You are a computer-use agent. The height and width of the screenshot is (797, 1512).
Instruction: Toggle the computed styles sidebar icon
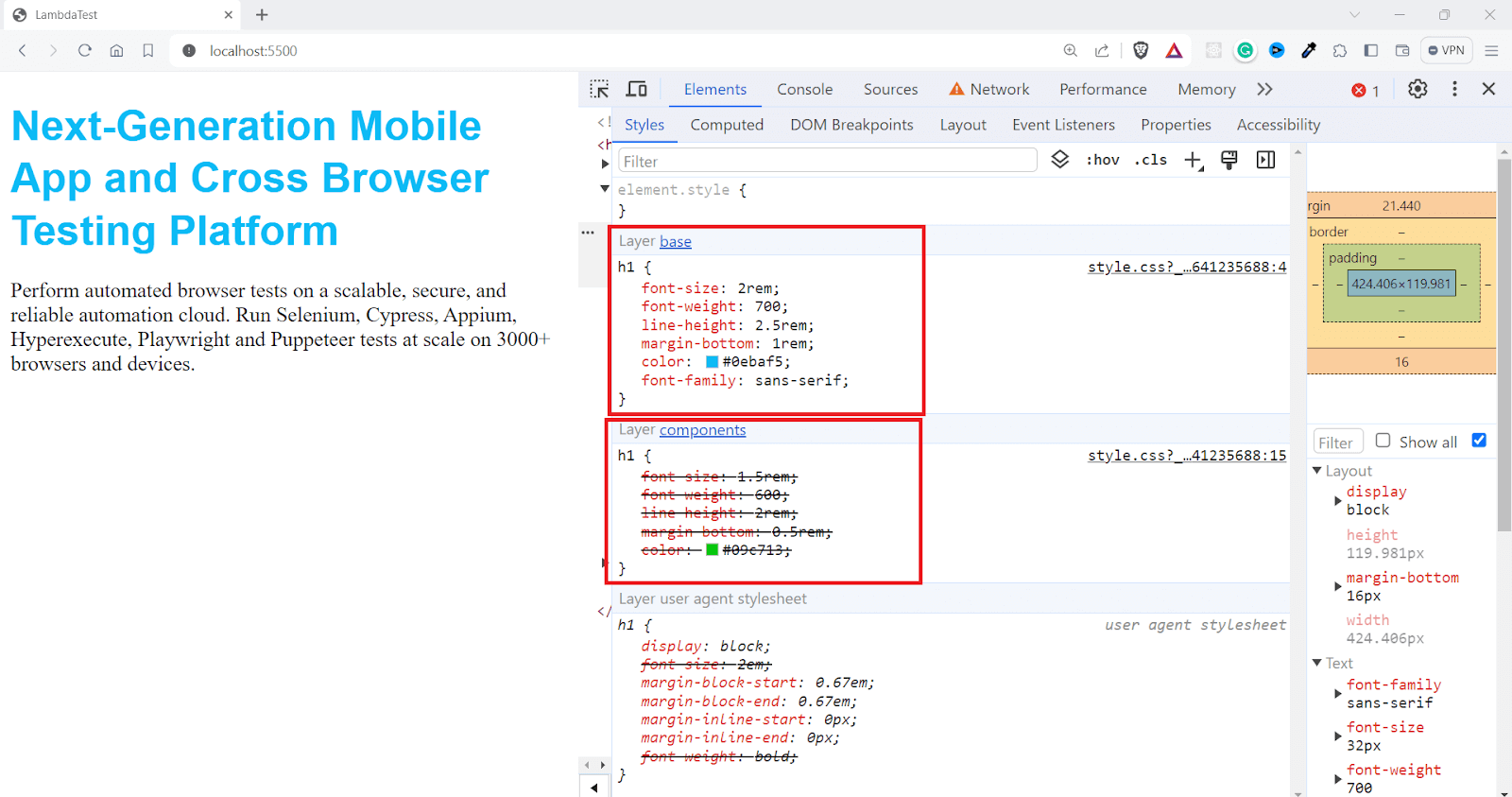pos(1266,160)
